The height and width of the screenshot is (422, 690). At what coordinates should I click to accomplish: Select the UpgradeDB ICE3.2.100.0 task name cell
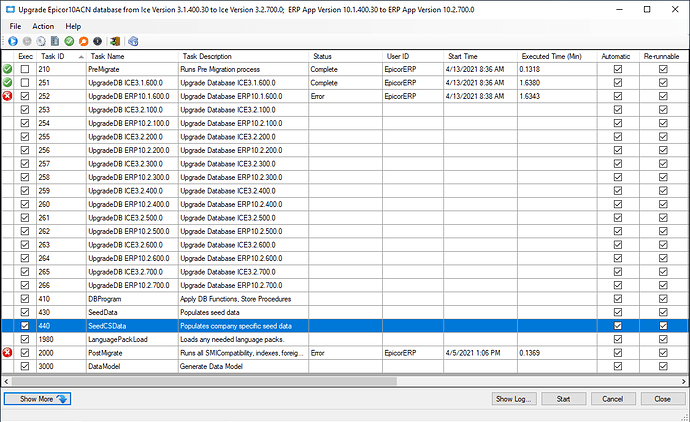pyautogui.click(x=132, y=110)
